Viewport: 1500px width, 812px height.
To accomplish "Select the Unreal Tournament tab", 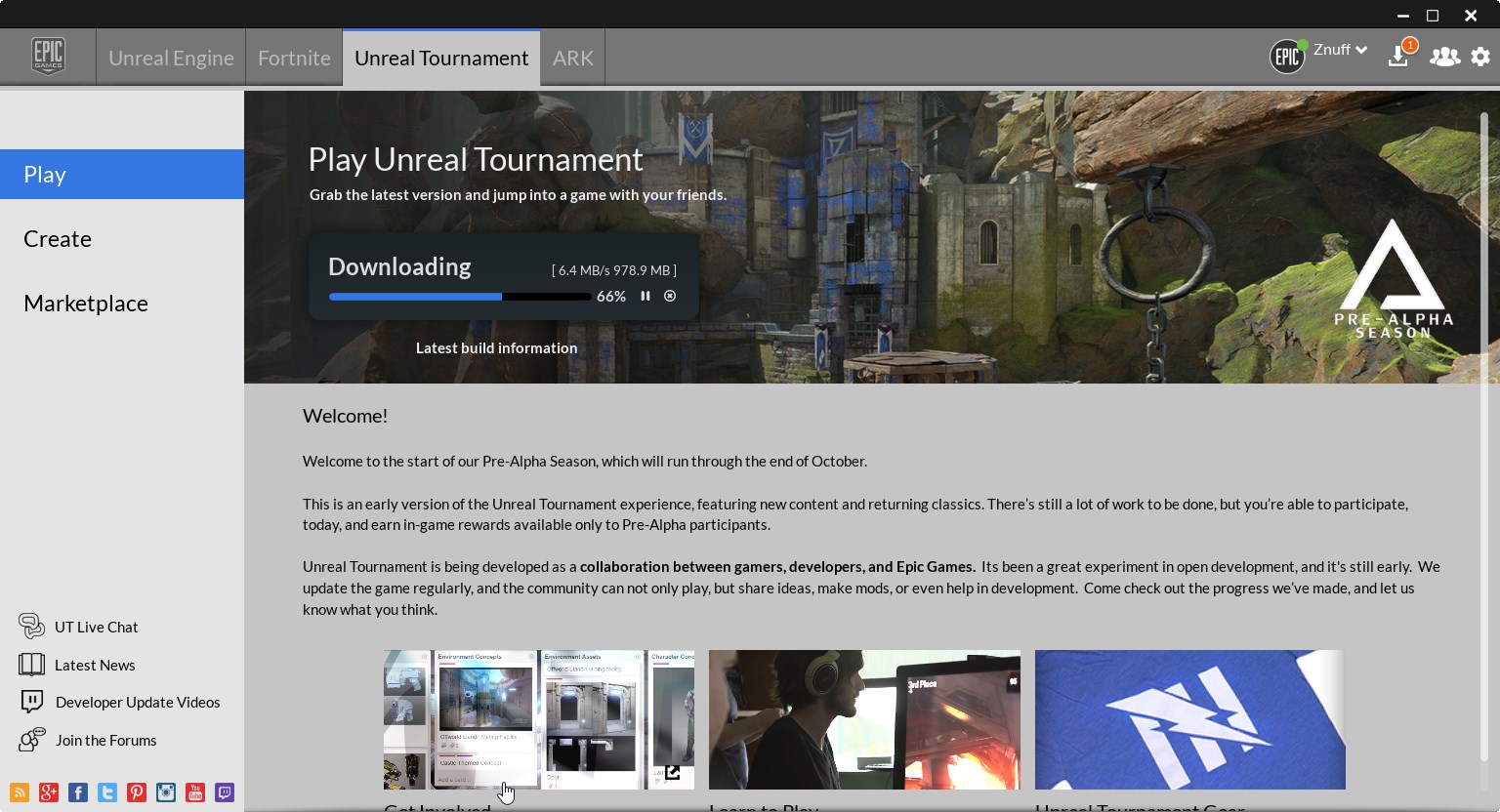I will 441,58.
